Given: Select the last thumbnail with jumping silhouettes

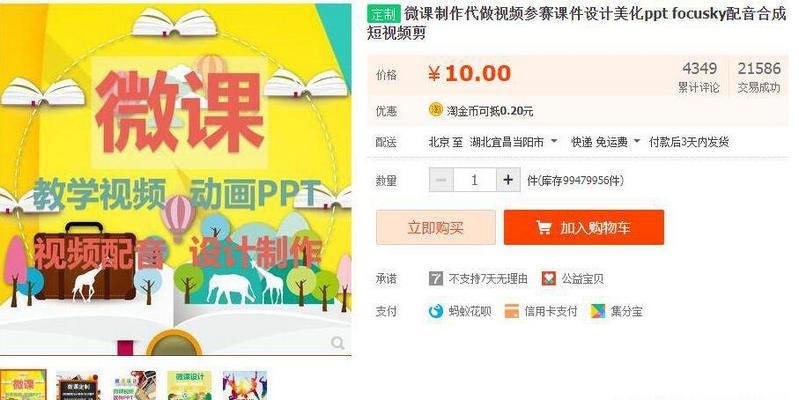Looking at the screenshot, I should tap(244, 386).
